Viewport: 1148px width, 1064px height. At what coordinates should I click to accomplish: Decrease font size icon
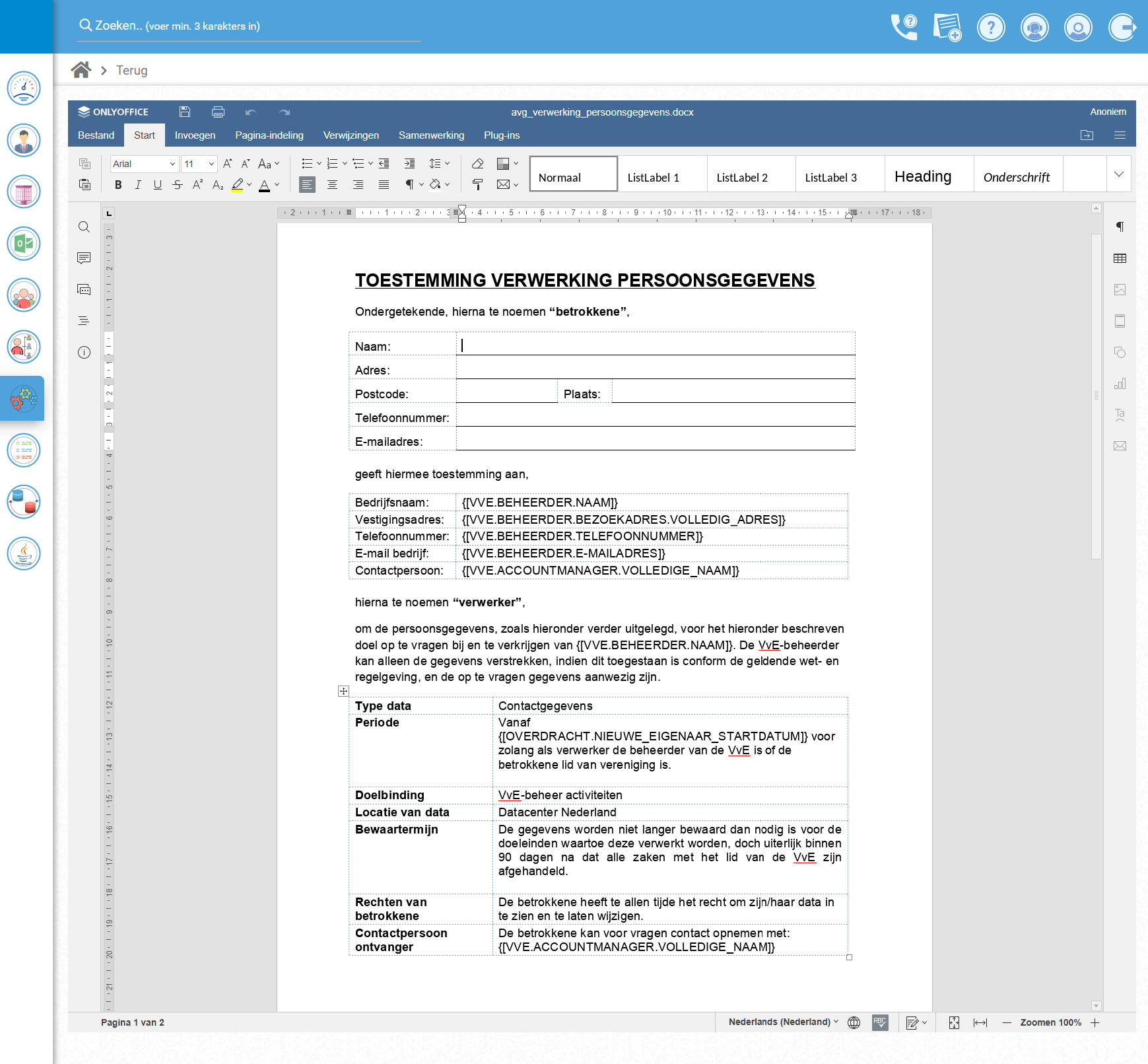246,163
